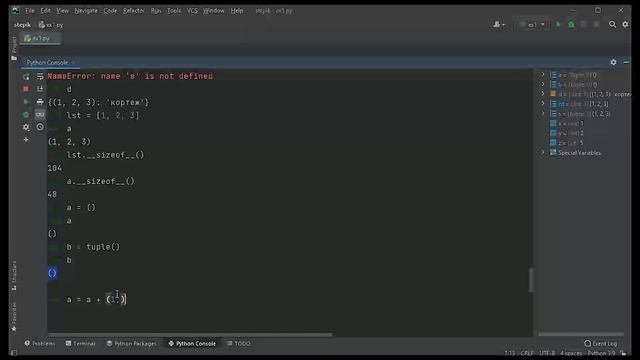Open IDE settings gear at top right
This screenshot has width=640, height=360.
pos(625,24)
